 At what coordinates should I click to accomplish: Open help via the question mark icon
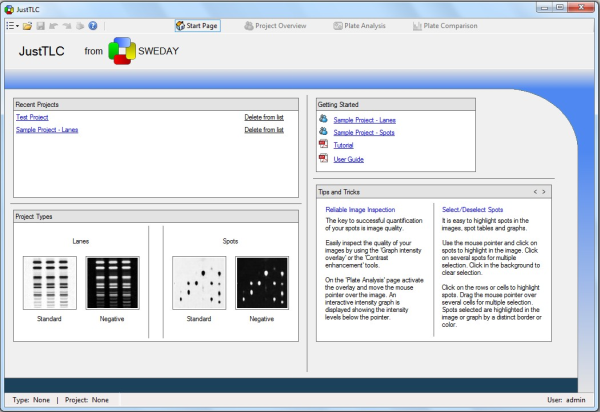[x=93, y=26]
